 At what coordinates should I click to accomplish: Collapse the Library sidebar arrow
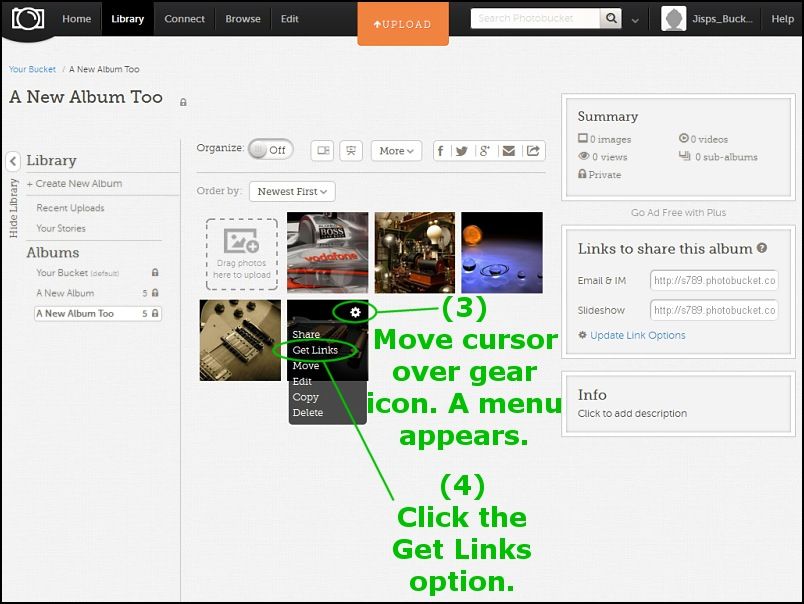point(13,161)
